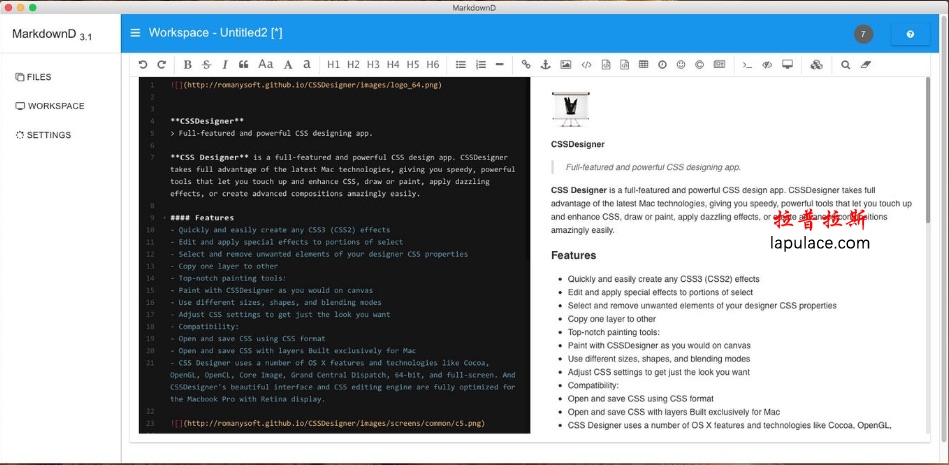
Task: Insert an image using the picture icon
Action: pyautogui.click(x=566, y=64)
